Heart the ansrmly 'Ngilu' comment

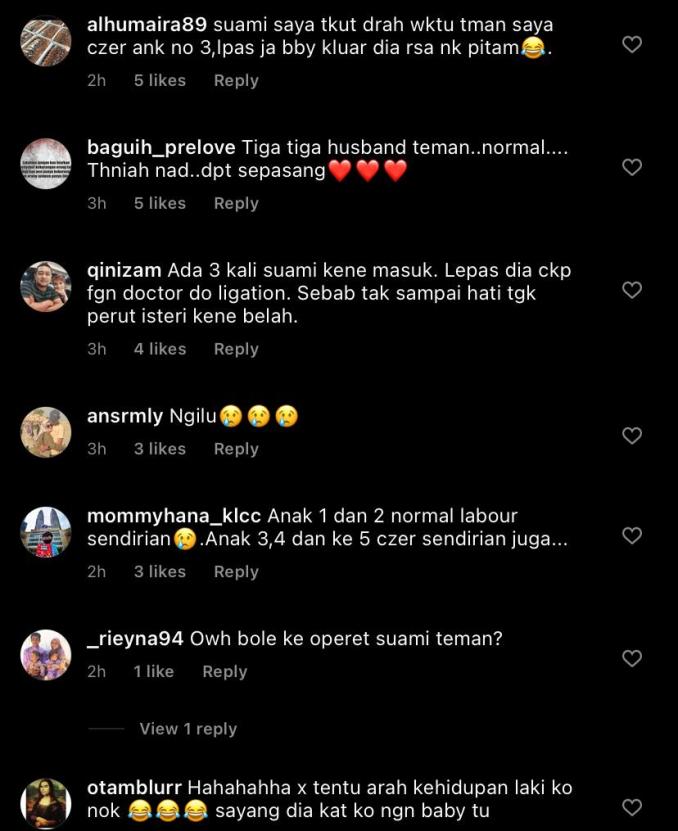click(x=632, y=436)
